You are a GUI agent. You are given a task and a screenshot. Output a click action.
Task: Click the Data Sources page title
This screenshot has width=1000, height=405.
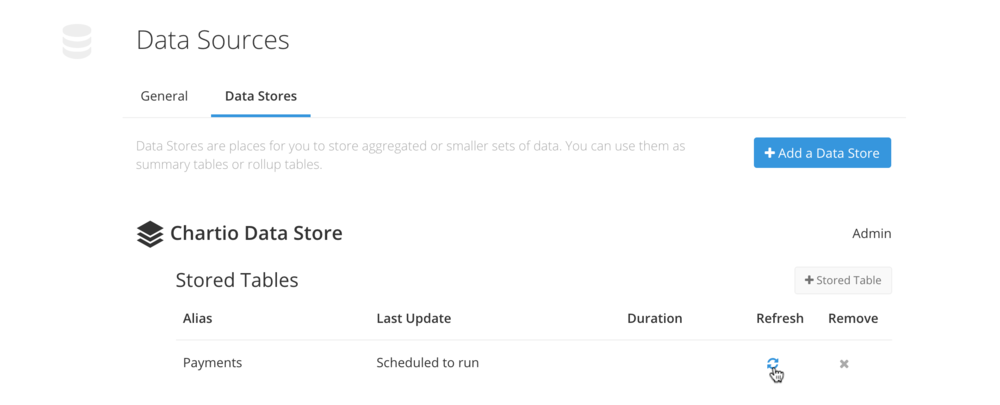212,40
